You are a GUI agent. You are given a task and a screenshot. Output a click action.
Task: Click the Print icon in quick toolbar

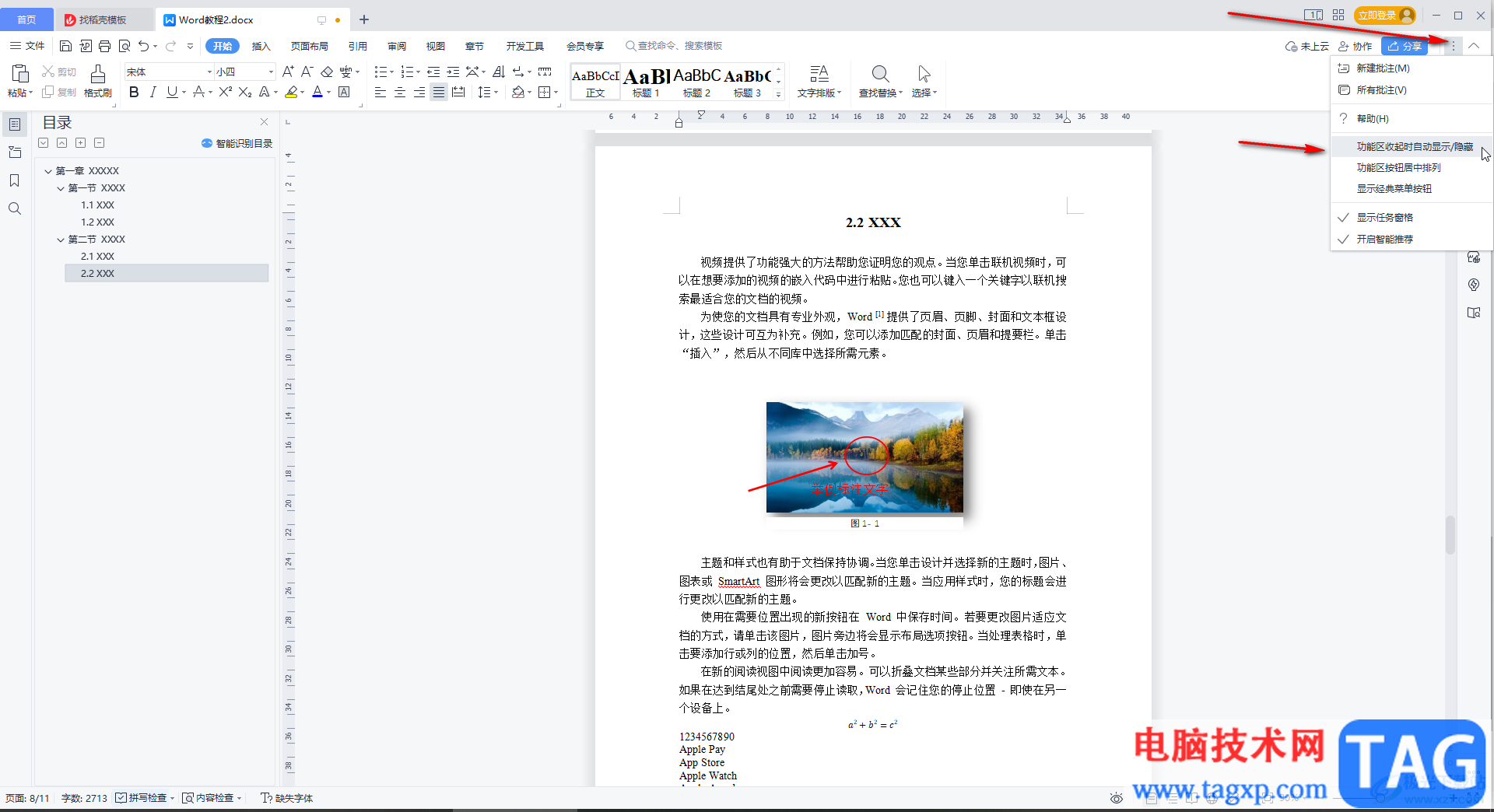click(x=104, y=46)
